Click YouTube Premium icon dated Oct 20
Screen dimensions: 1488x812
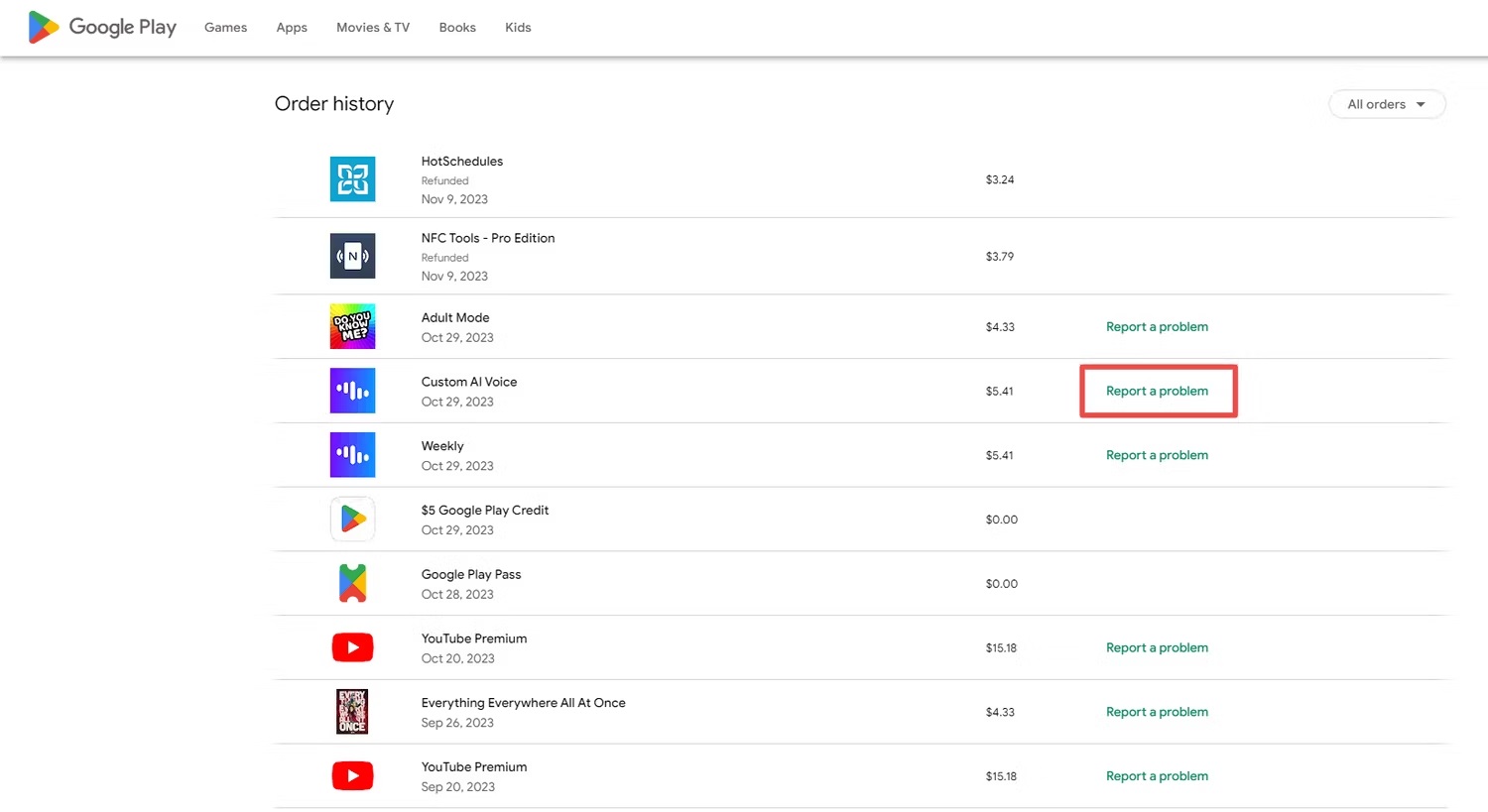(x=352, y=647)
